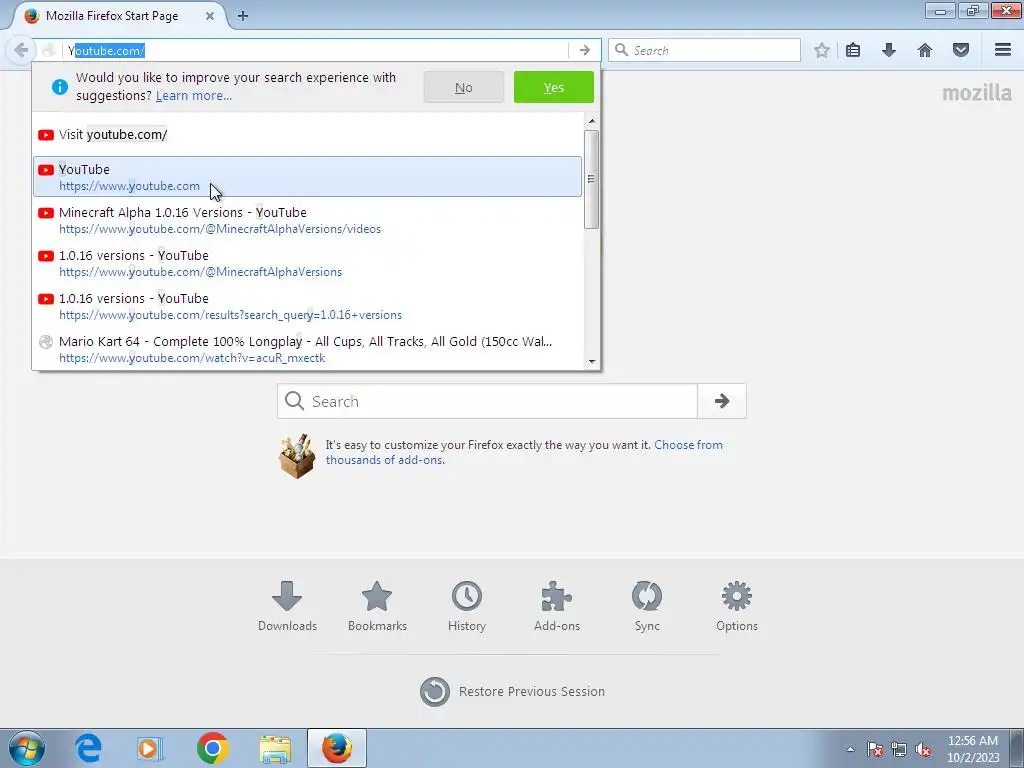Image resolution: width=1024 pixels, height=768 pixels.
Task: Click the Firefox taskbar button
Action: pyautogui.click(x=337, y=748)
